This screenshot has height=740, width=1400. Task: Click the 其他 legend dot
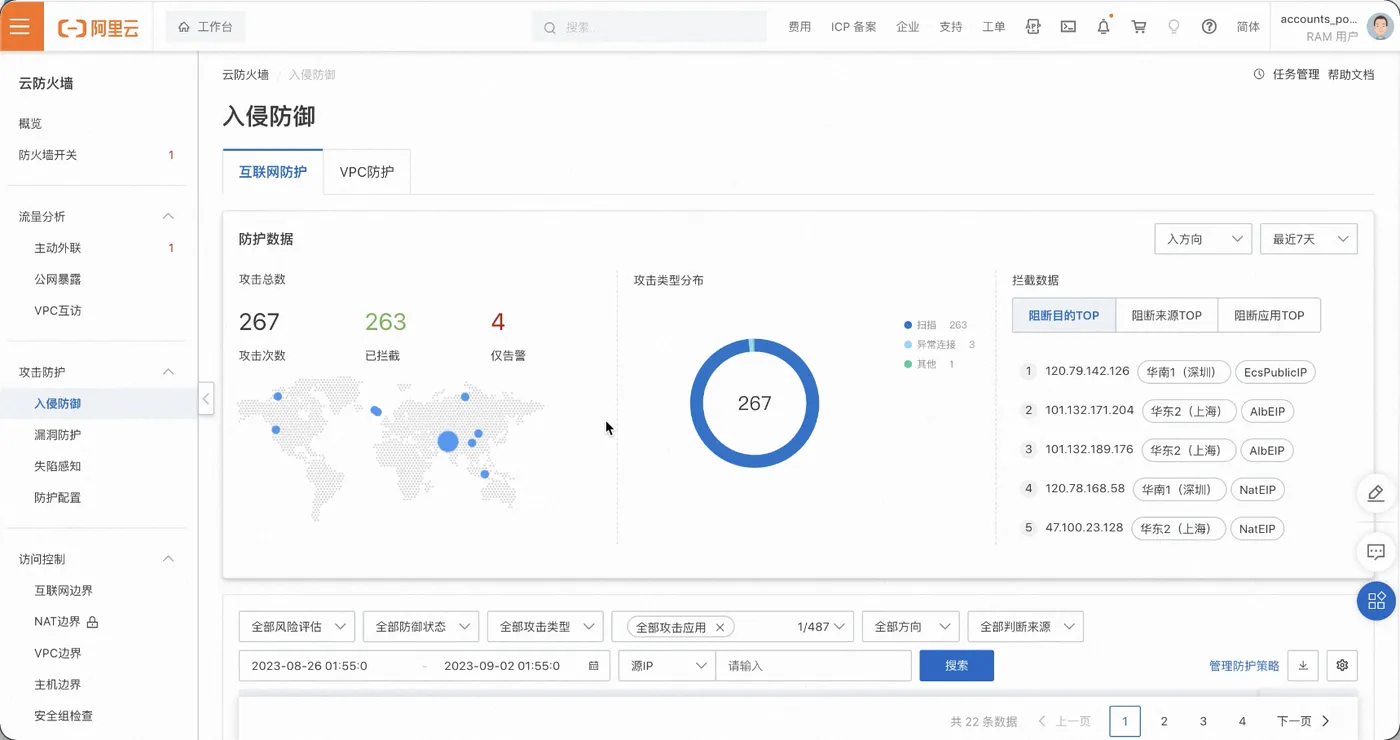908,364
